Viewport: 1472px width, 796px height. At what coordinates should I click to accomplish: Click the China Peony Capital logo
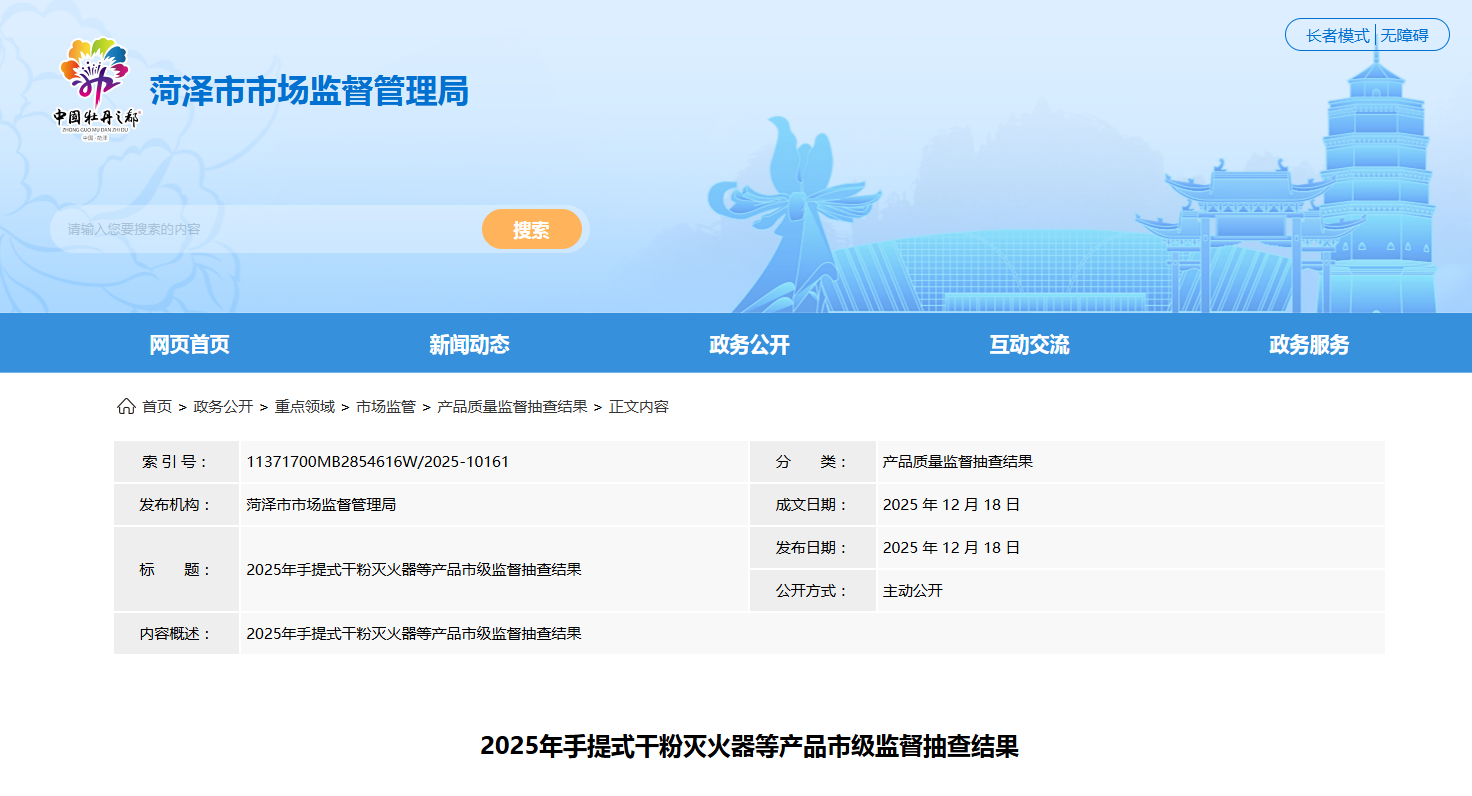click(97, 89)
